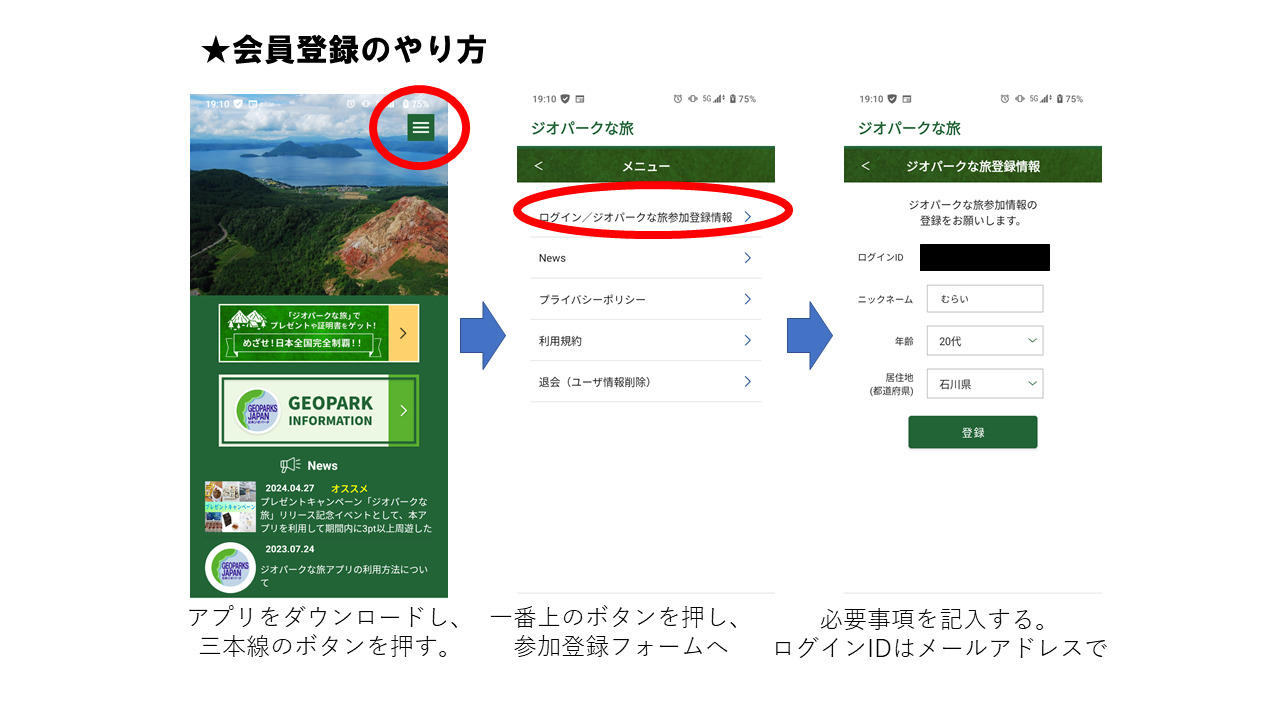Open ログイン／ジオパークな旅参加登録情報 menu entry
Screen dimensions: 1280x720
click(x=646, y=217)
